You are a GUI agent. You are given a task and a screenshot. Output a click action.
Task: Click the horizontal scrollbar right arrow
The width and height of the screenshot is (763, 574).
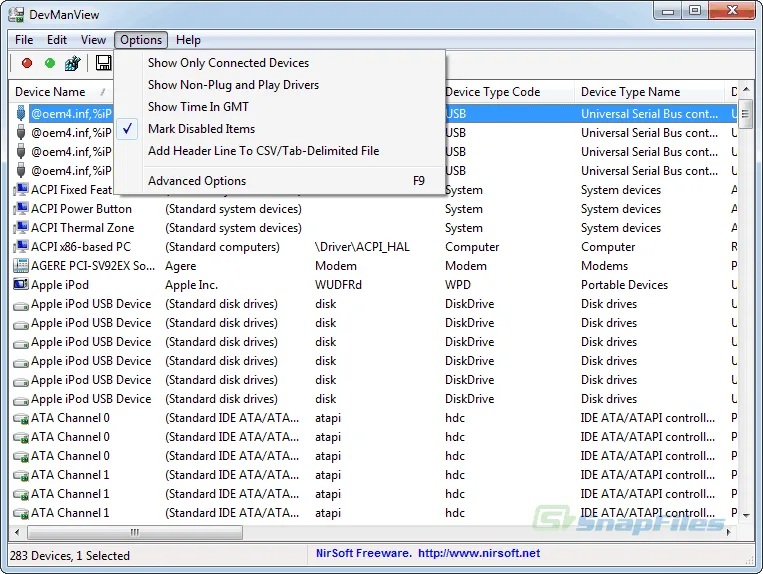click(x=728, y=532)
